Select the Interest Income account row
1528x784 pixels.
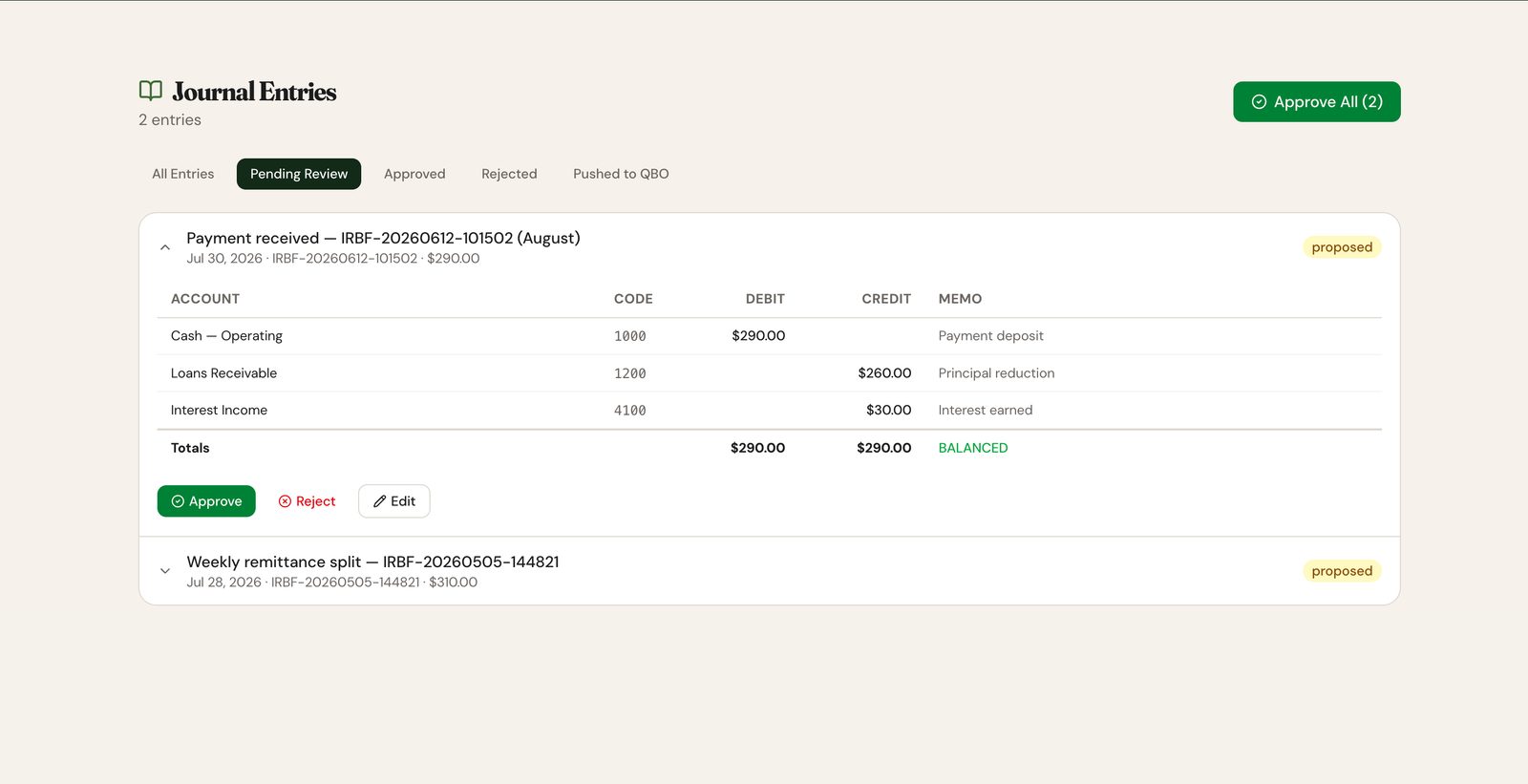769,411
